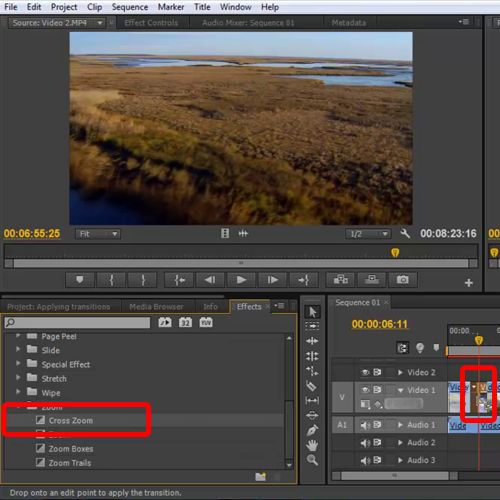Select the Slip tool
500x500 pixels.
[x=312, y=400]
